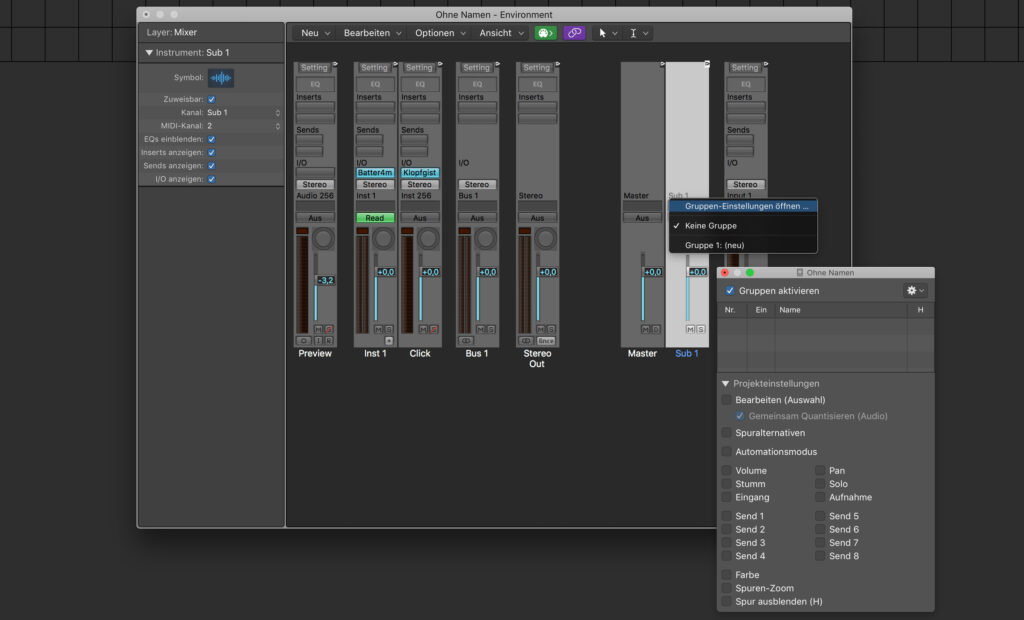This screenshot has width=1024, height=620.
Task: Click the R record button on Preview strip
Action: (x=328, y=341)
